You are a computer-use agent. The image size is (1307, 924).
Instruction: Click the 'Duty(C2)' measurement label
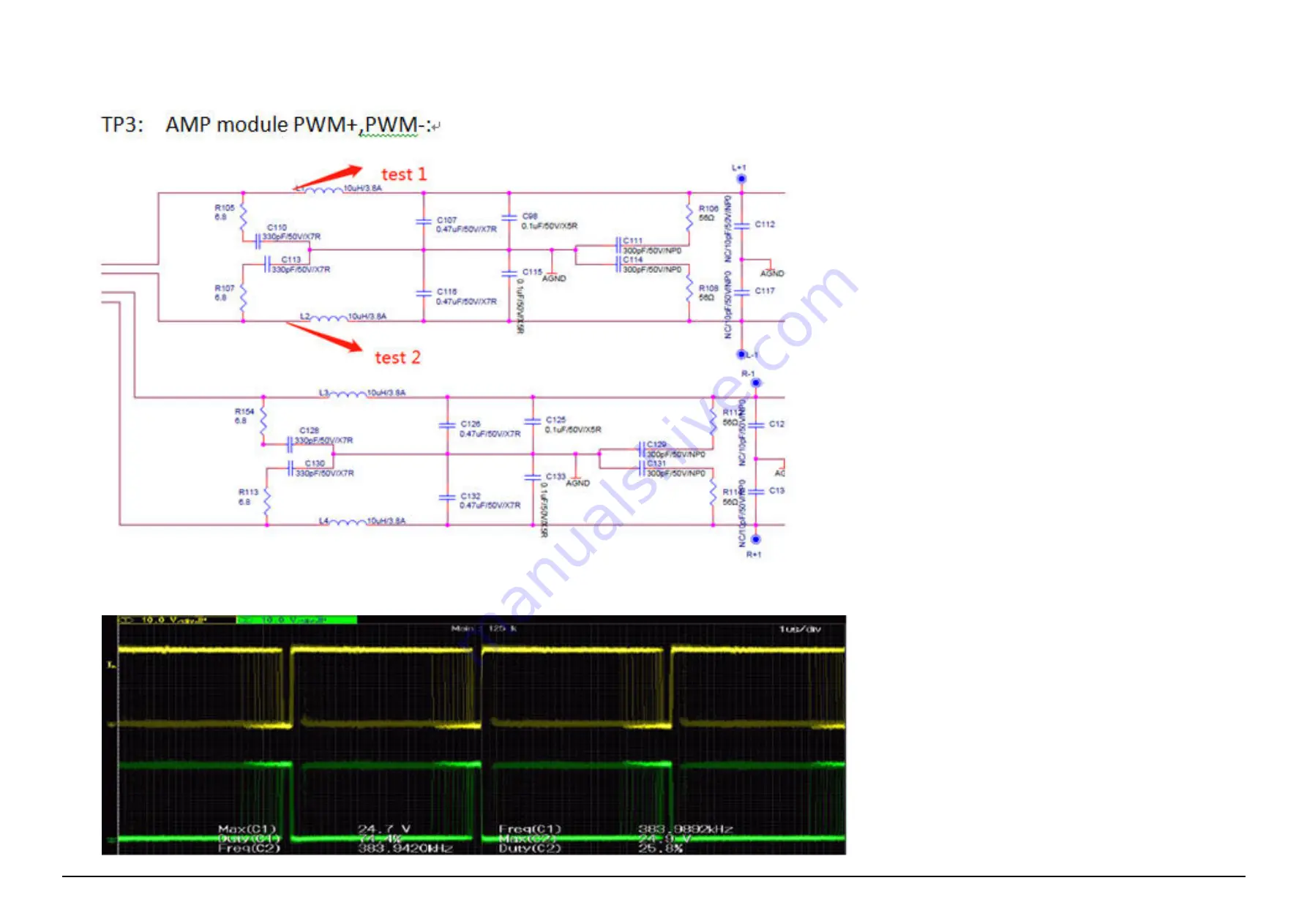click(530, 849)
